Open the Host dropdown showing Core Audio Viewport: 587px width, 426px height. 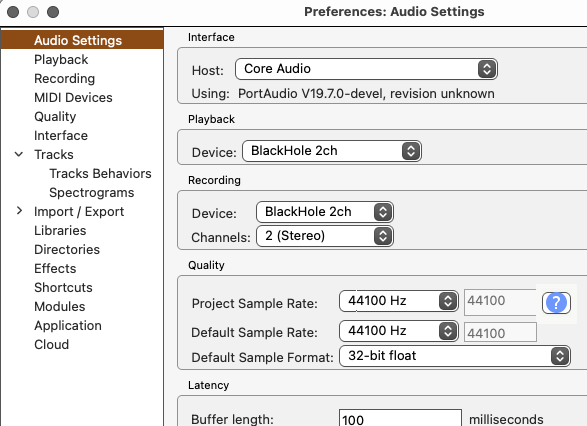[366, 69]
